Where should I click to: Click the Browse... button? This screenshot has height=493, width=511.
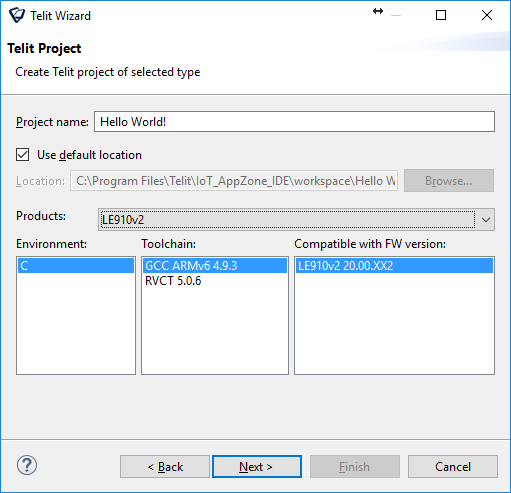[x=449, y=181]
